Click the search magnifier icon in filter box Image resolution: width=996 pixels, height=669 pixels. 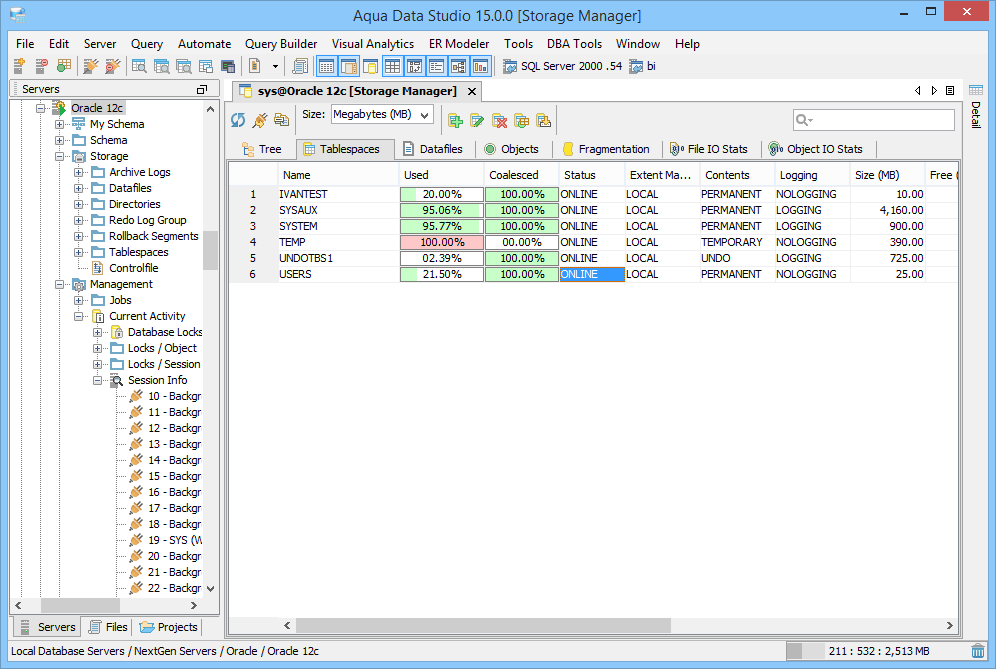tap(804, 120)
